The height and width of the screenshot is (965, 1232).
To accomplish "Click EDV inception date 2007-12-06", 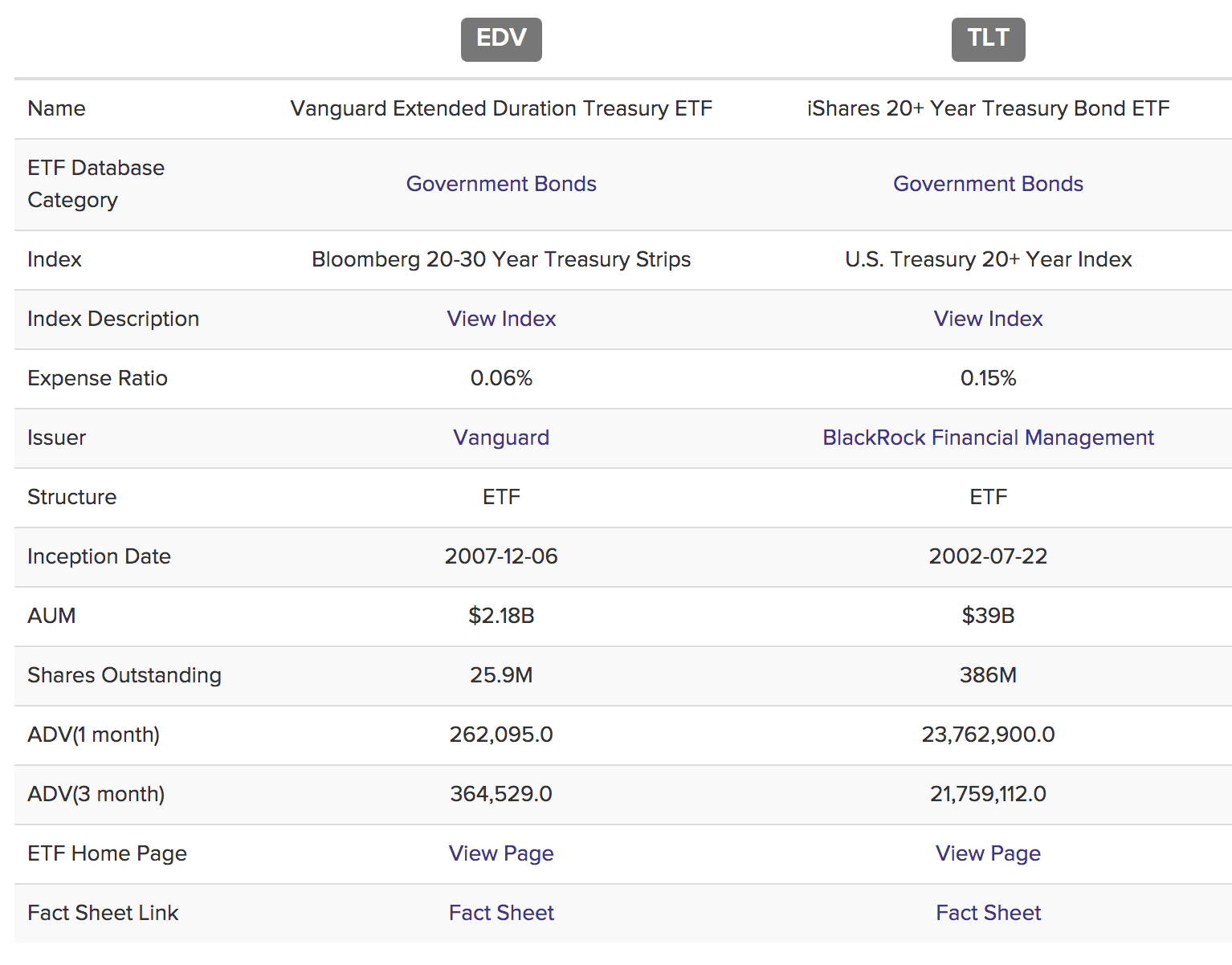I will pos(501,556).
